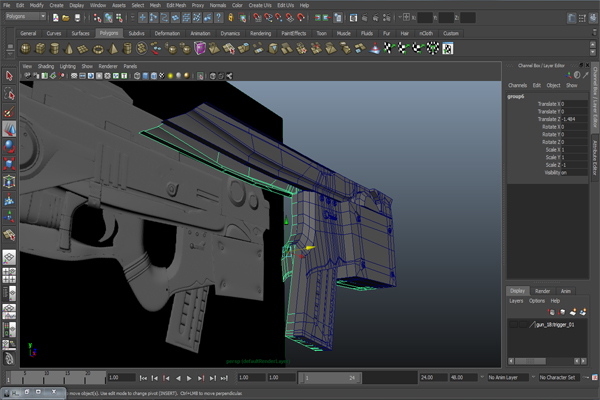This screenshot has width=600, height=400.
Task: Click the New Scene icon
Action: pos(55,18)
